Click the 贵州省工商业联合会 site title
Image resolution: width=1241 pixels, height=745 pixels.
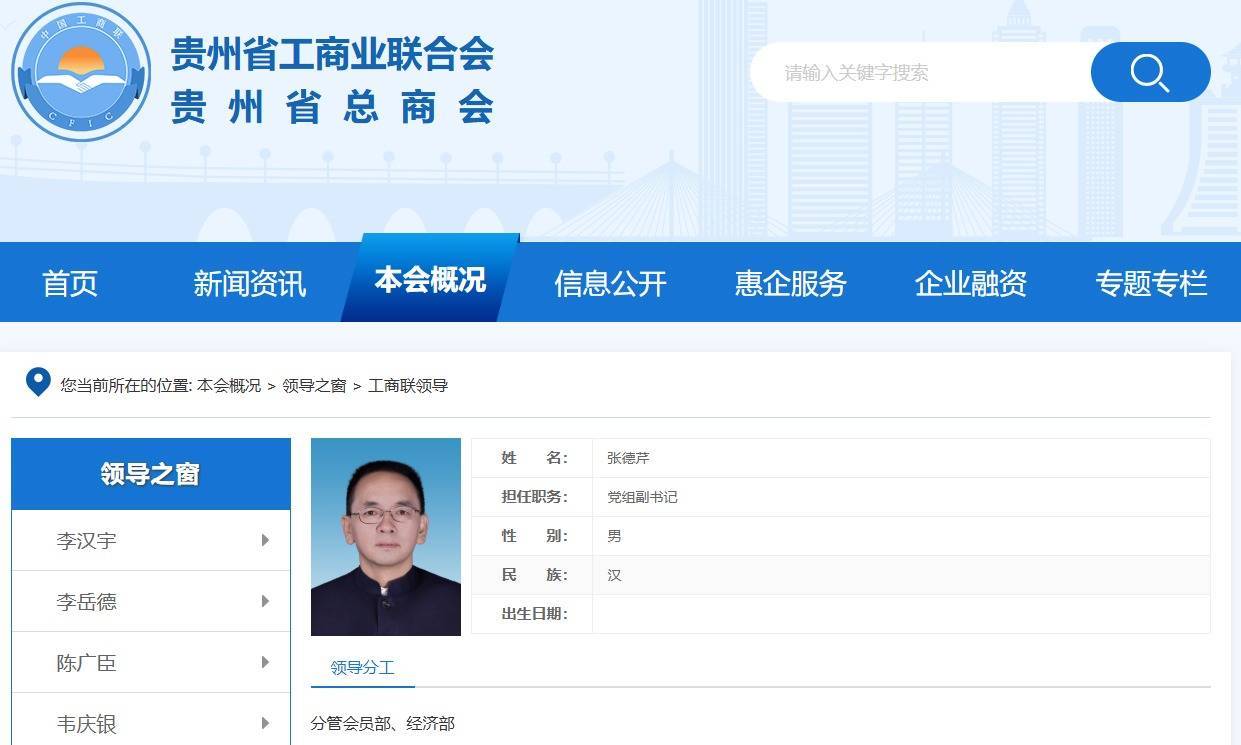332,54
